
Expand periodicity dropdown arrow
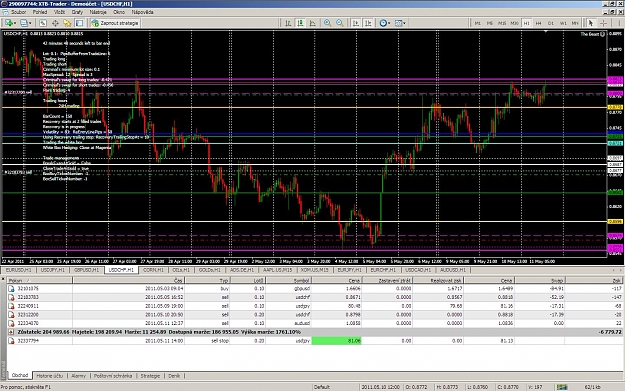point(389,23)
